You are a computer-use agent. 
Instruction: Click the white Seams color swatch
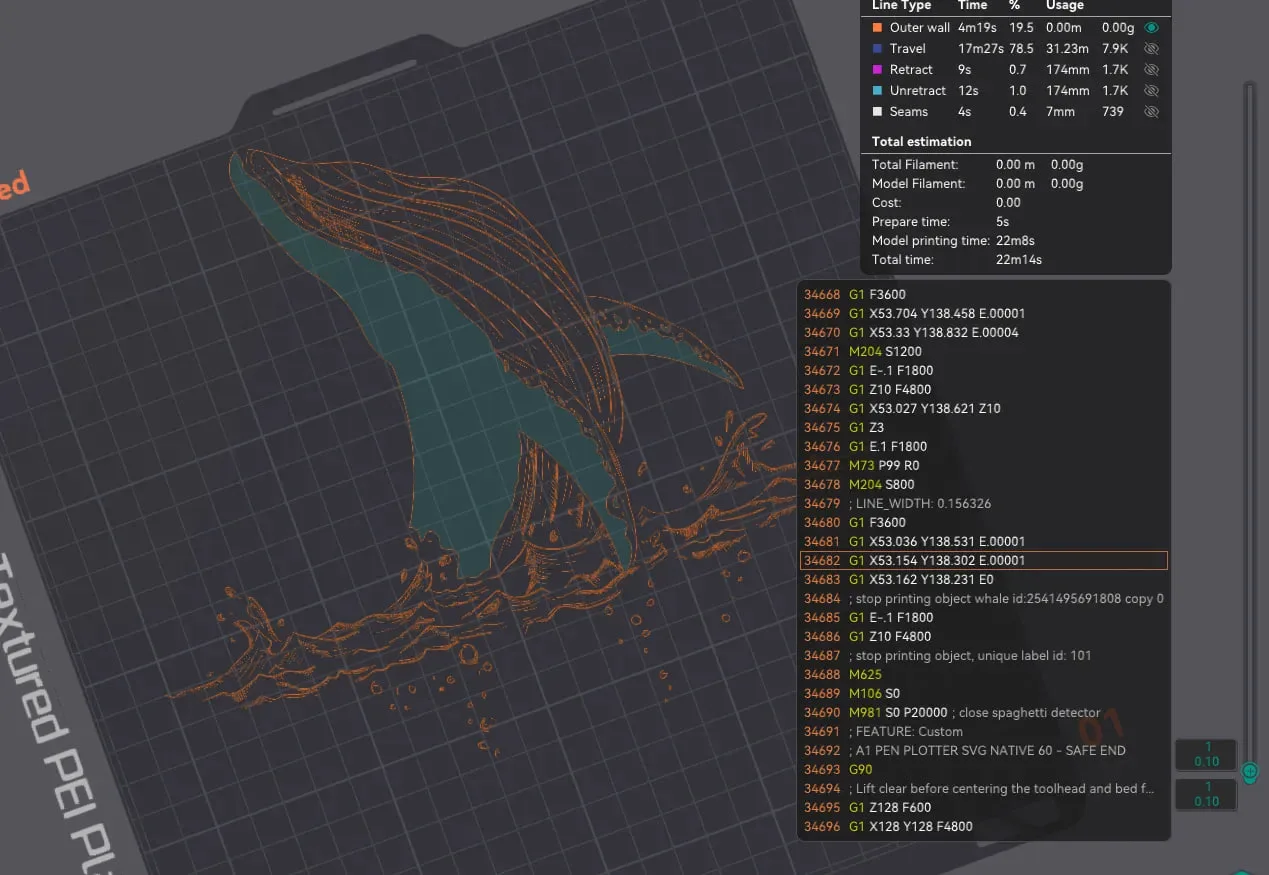coord(877,112)
